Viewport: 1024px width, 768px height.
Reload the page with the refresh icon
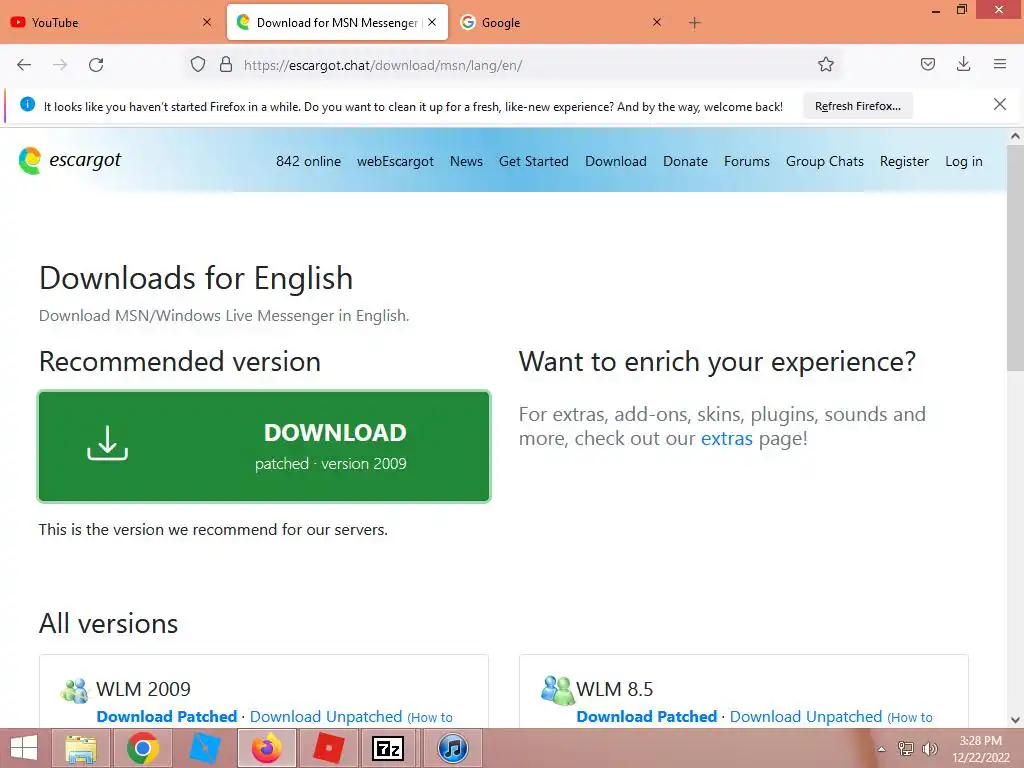point(96,65)
